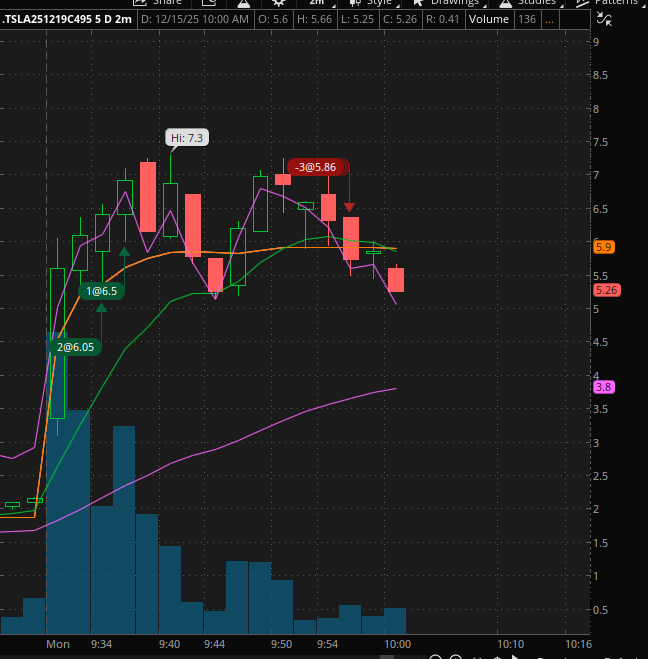Click the C: 5.26 close value
The image size is (648, 659).
pos(400,19)
